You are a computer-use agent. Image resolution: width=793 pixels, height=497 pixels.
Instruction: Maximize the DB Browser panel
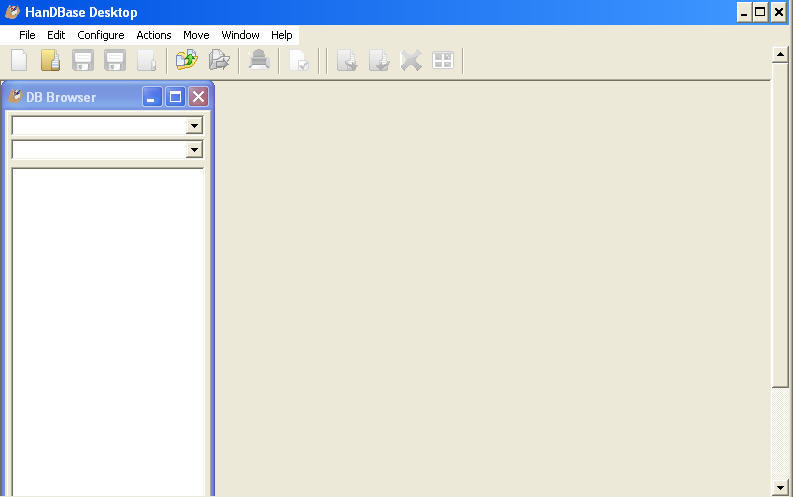[x=175, y=97]
